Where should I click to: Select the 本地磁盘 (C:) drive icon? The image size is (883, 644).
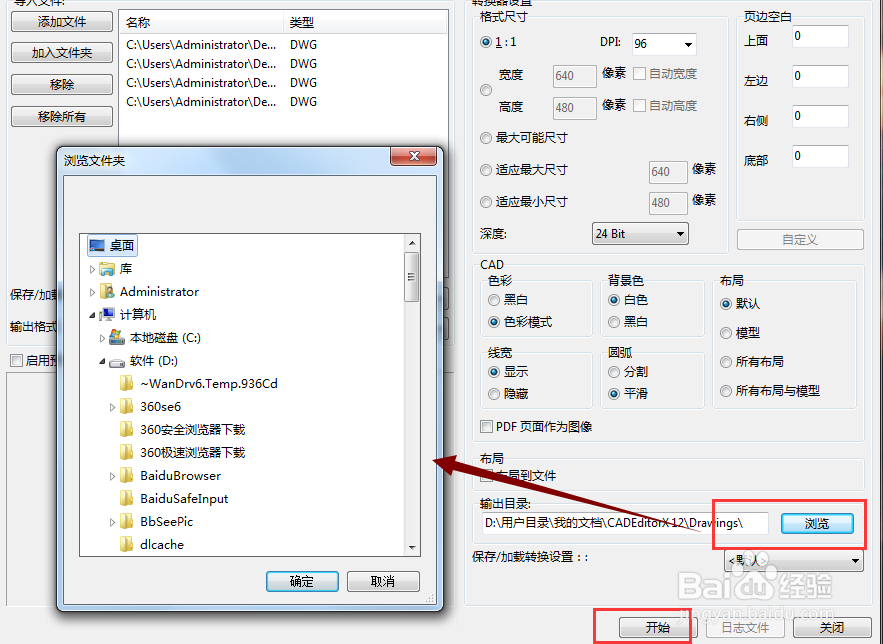pos(117,337)
